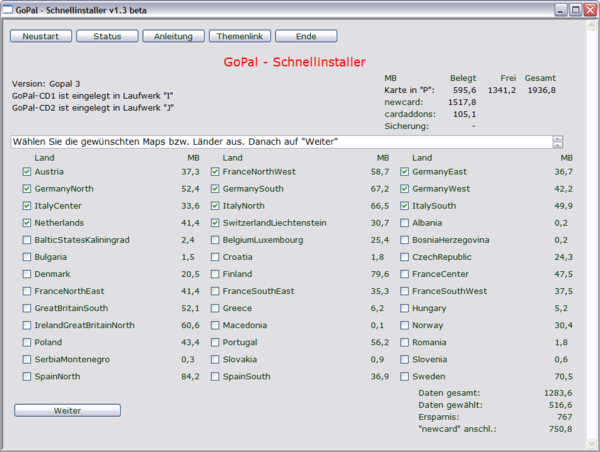Continue with the Weiter button
Viewport: 600px width, 452px height.
[67, 410]
